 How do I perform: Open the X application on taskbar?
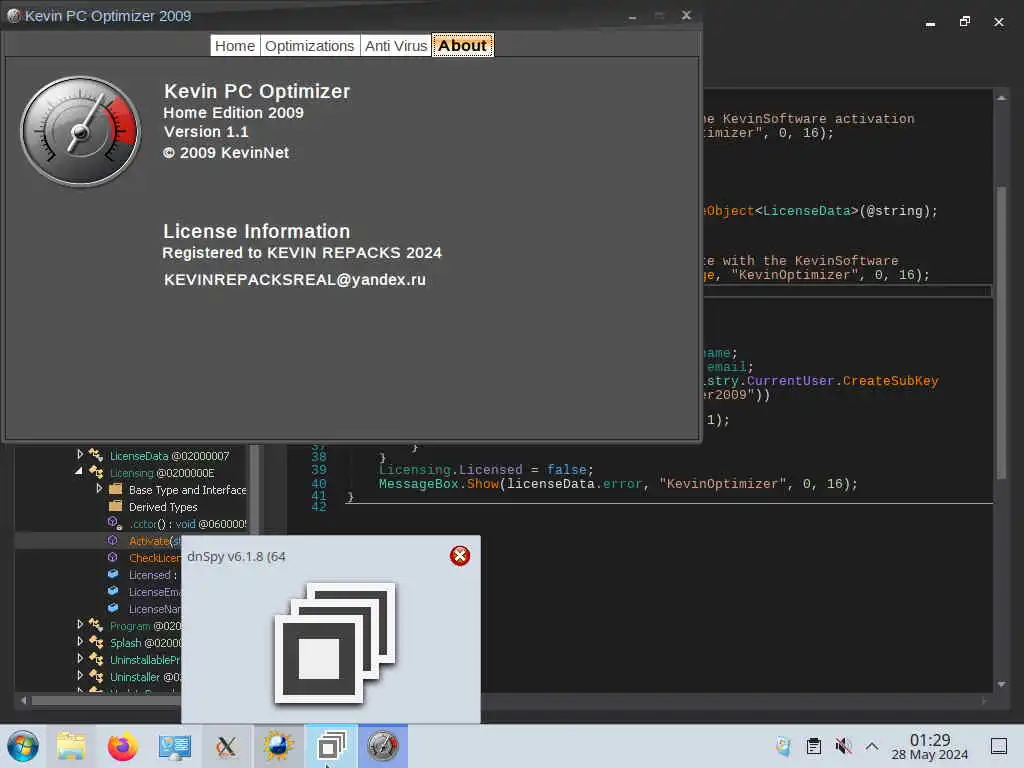coord(226,746)
